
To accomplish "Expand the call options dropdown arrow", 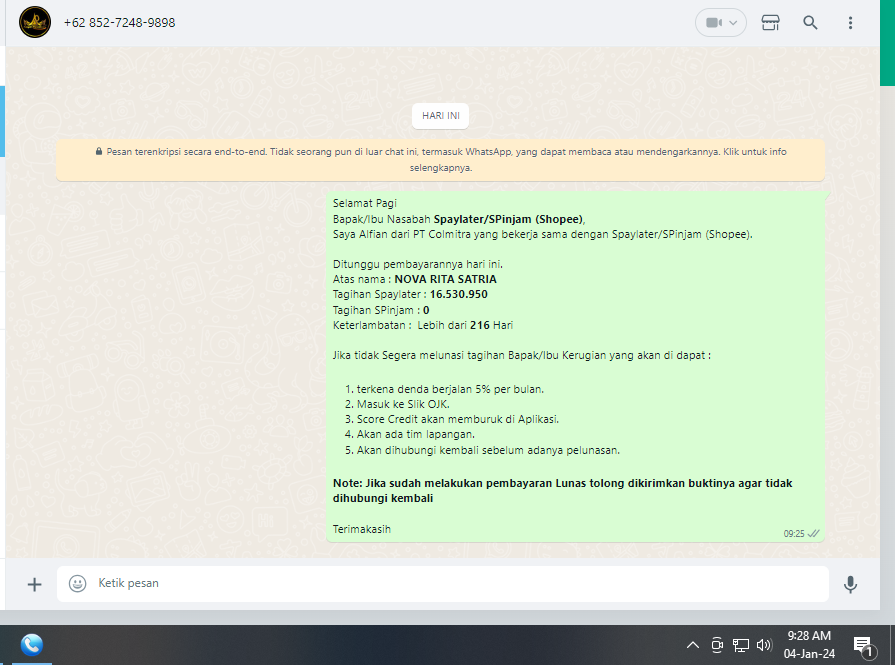I will click(733, 23).
